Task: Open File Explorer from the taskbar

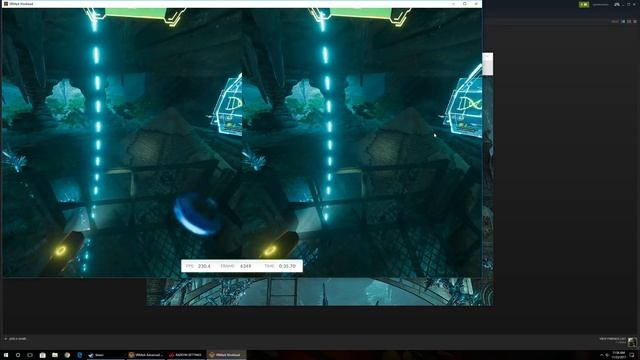Action: (x=55, y=355)
